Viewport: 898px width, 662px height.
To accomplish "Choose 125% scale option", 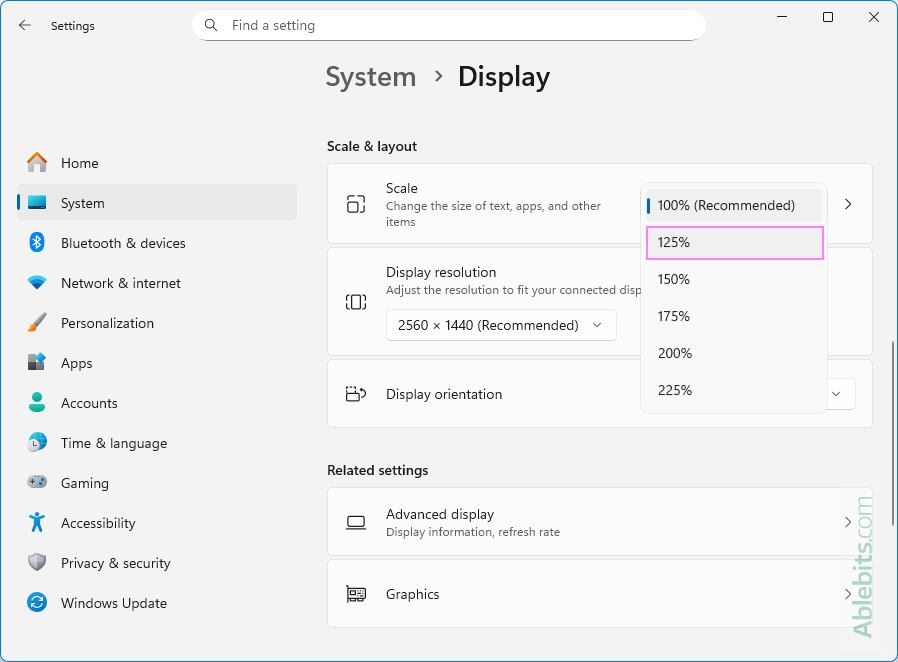I will coord(734,243).
